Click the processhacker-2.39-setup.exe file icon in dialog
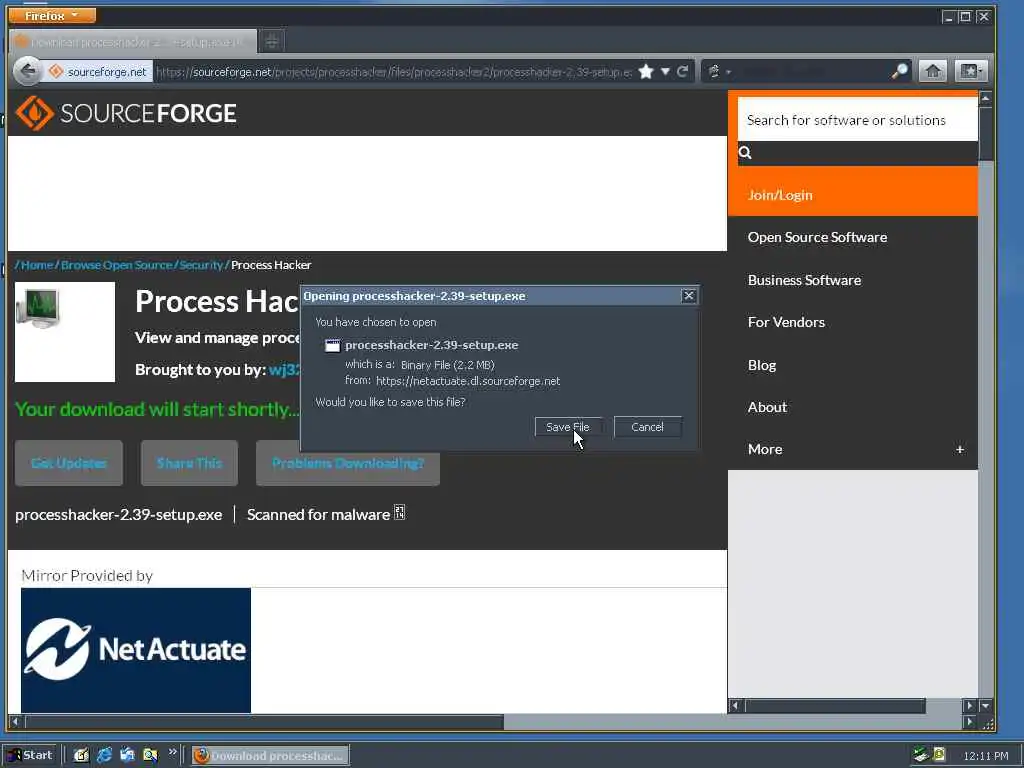Screen dimensions: 1024x768 tap(332, 345)
